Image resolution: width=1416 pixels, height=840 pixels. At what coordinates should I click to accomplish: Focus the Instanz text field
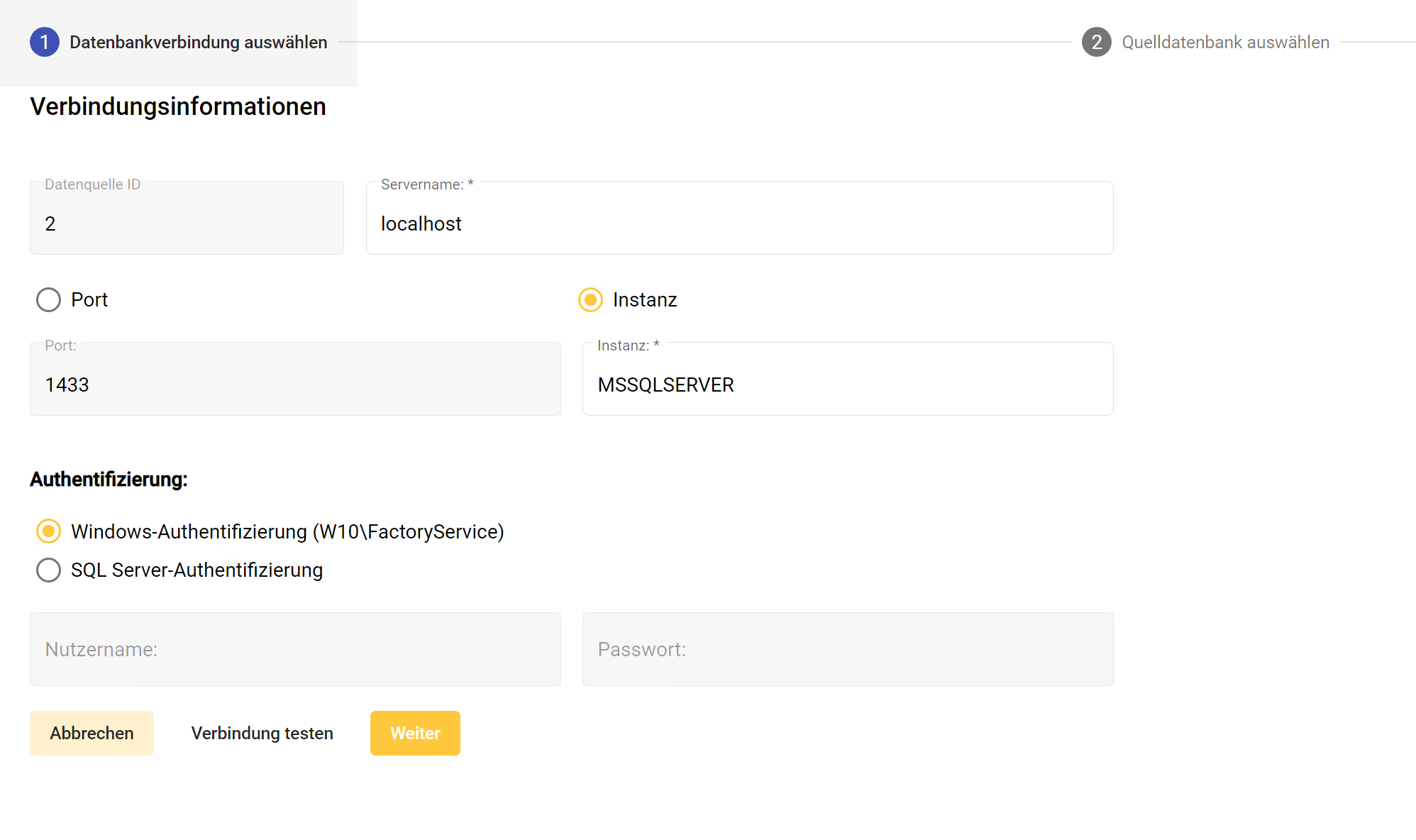(x=847, y=385)
